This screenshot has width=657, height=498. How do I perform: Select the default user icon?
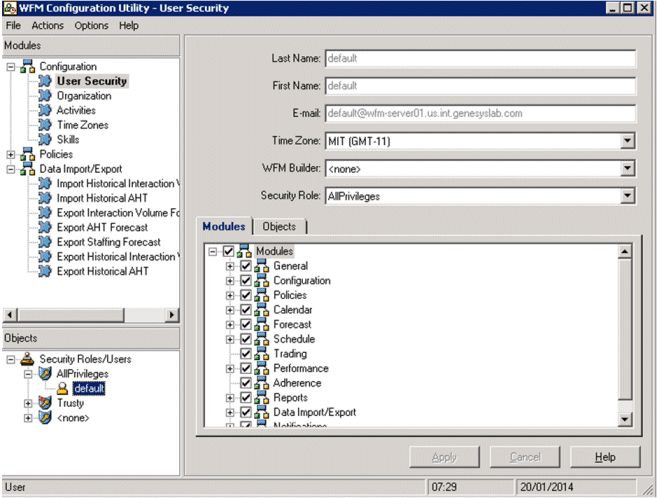(x=62, y=388)
